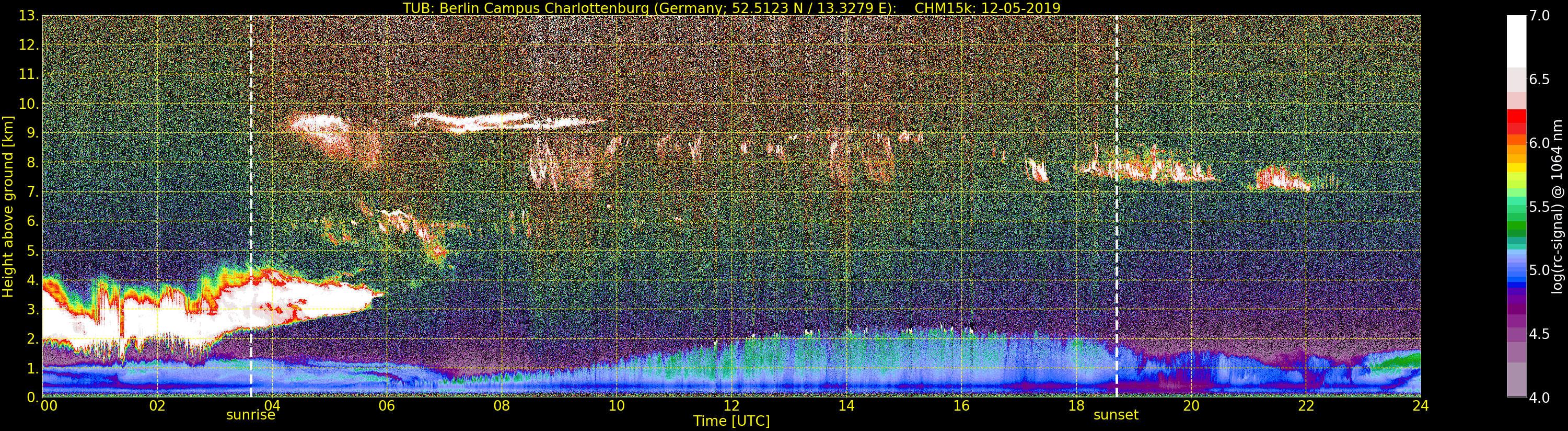Click the 'Height above ground [km]' axis label
1568x431 pixels.
click(x=8, y=206)
